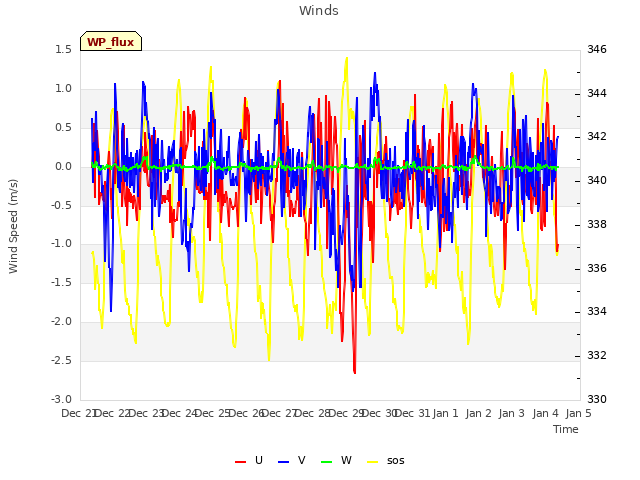Image resolution: width=640 pixels, height=480 pixels.
Task: Click the blue V legend swatch
Action: 283,462
